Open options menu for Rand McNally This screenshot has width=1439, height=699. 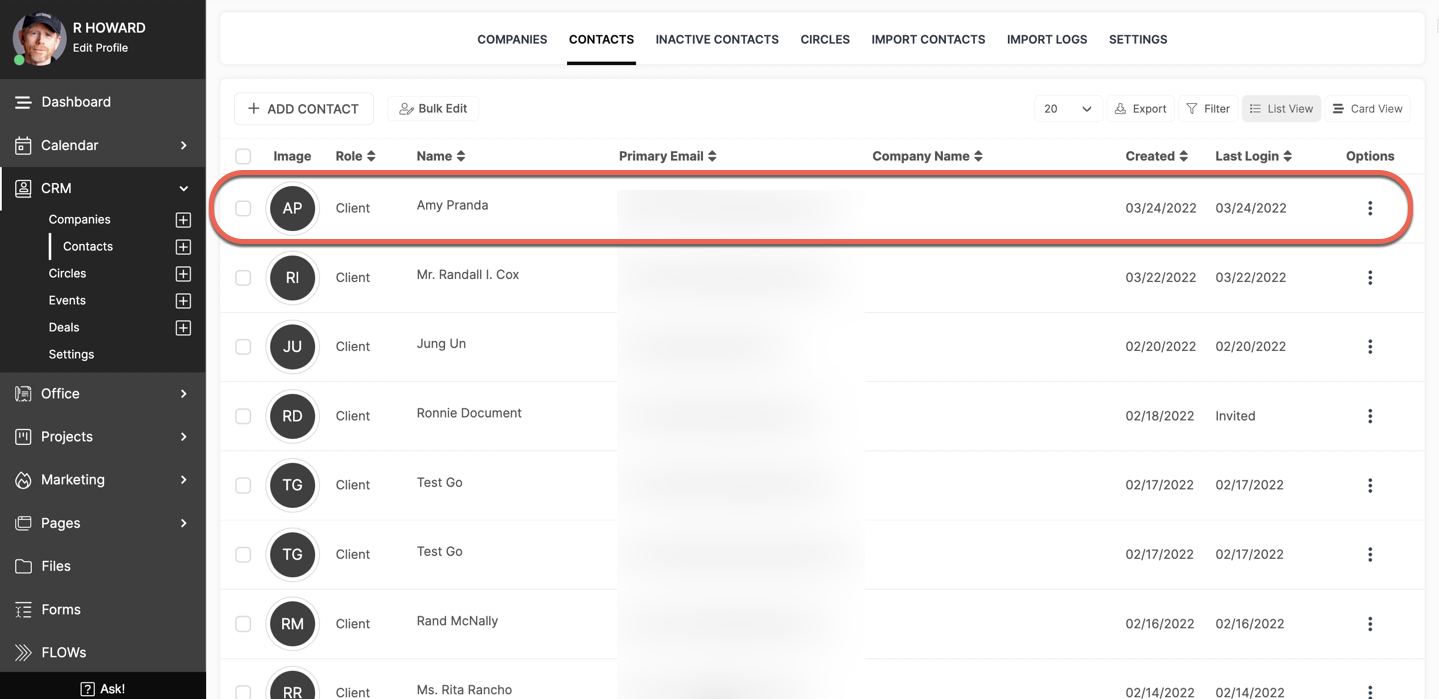1370,624
